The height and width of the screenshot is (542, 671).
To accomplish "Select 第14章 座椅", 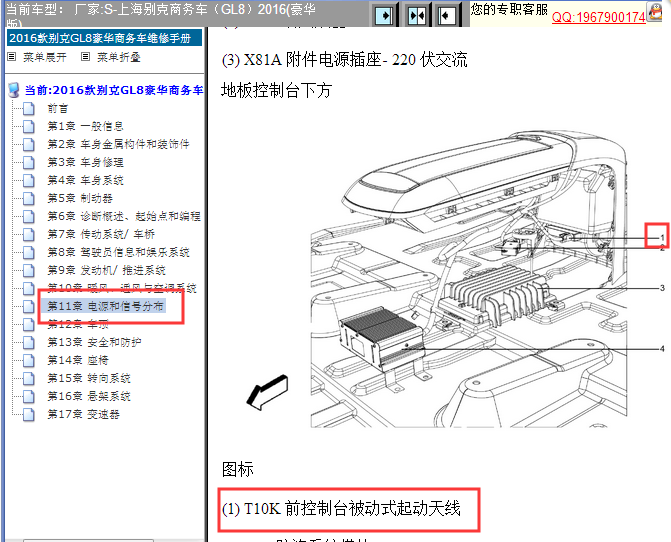I will coord(77,360).
